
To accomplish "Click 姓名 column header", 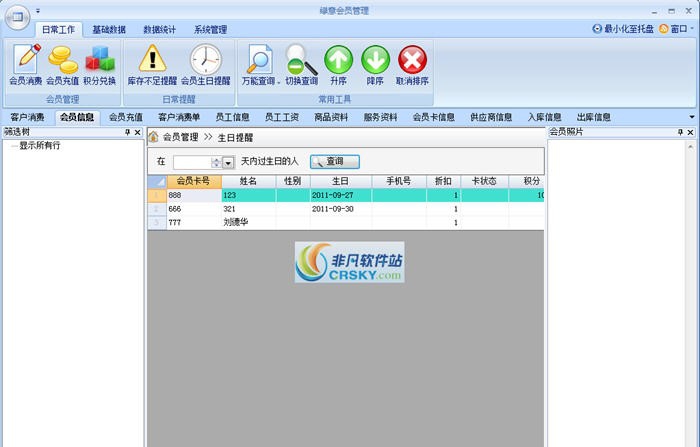I will pos(249,181).
